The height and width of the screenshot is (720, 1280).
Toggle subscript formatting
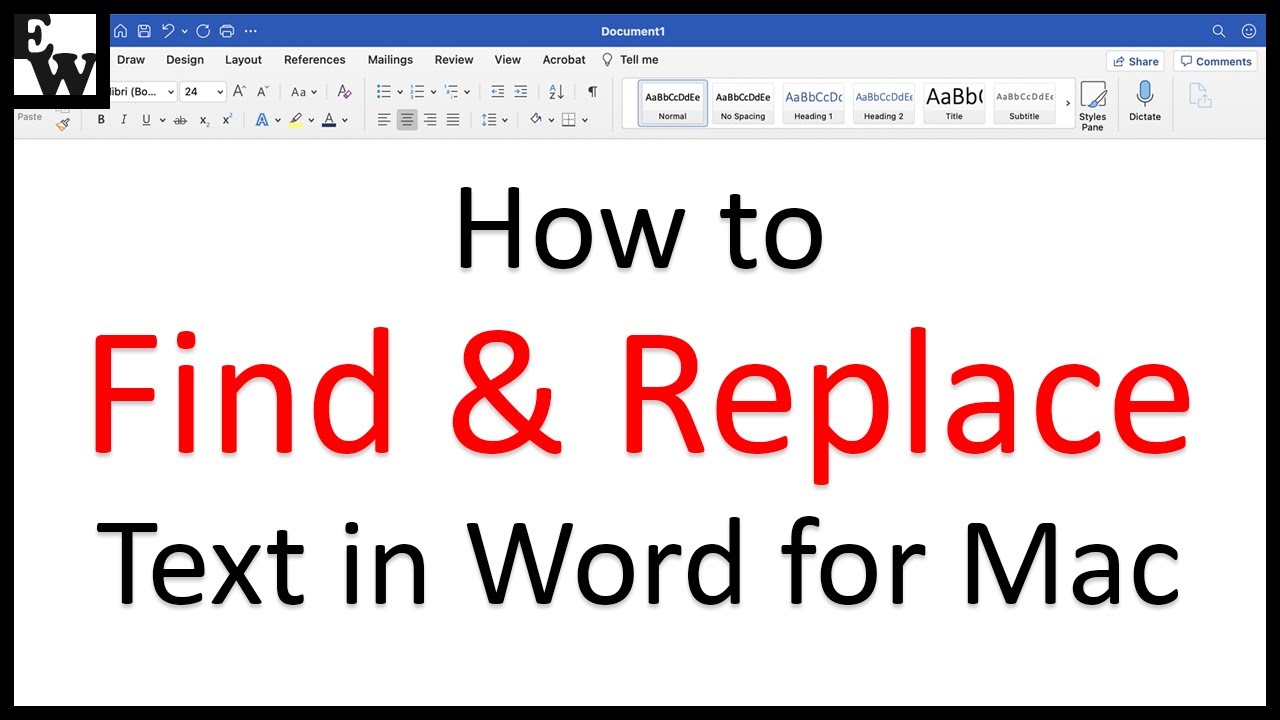coord(204,120)
